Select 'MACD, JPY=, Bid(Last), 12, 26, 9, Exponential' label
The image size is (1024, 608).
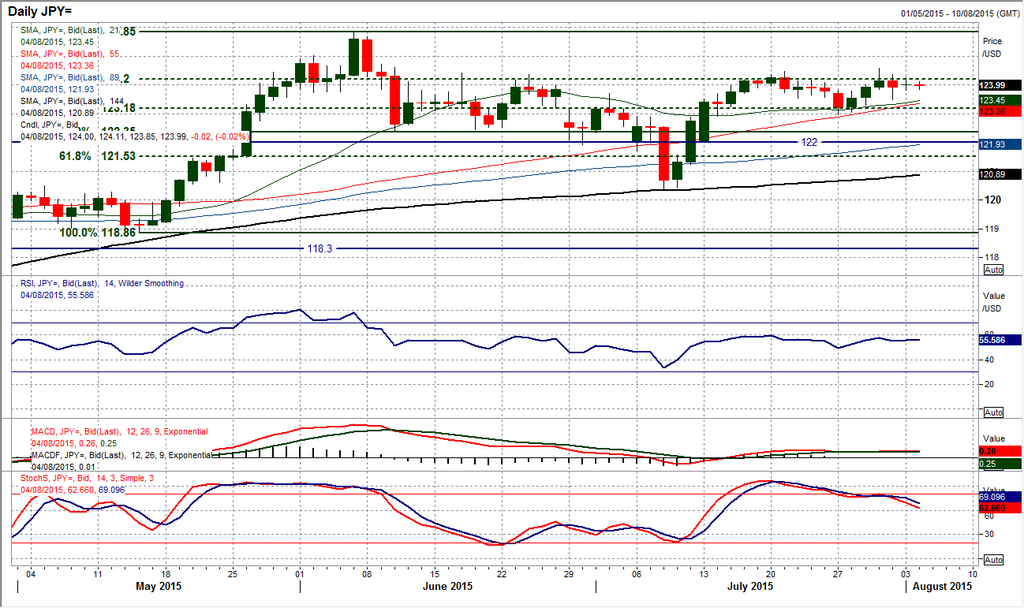[120, 432]
